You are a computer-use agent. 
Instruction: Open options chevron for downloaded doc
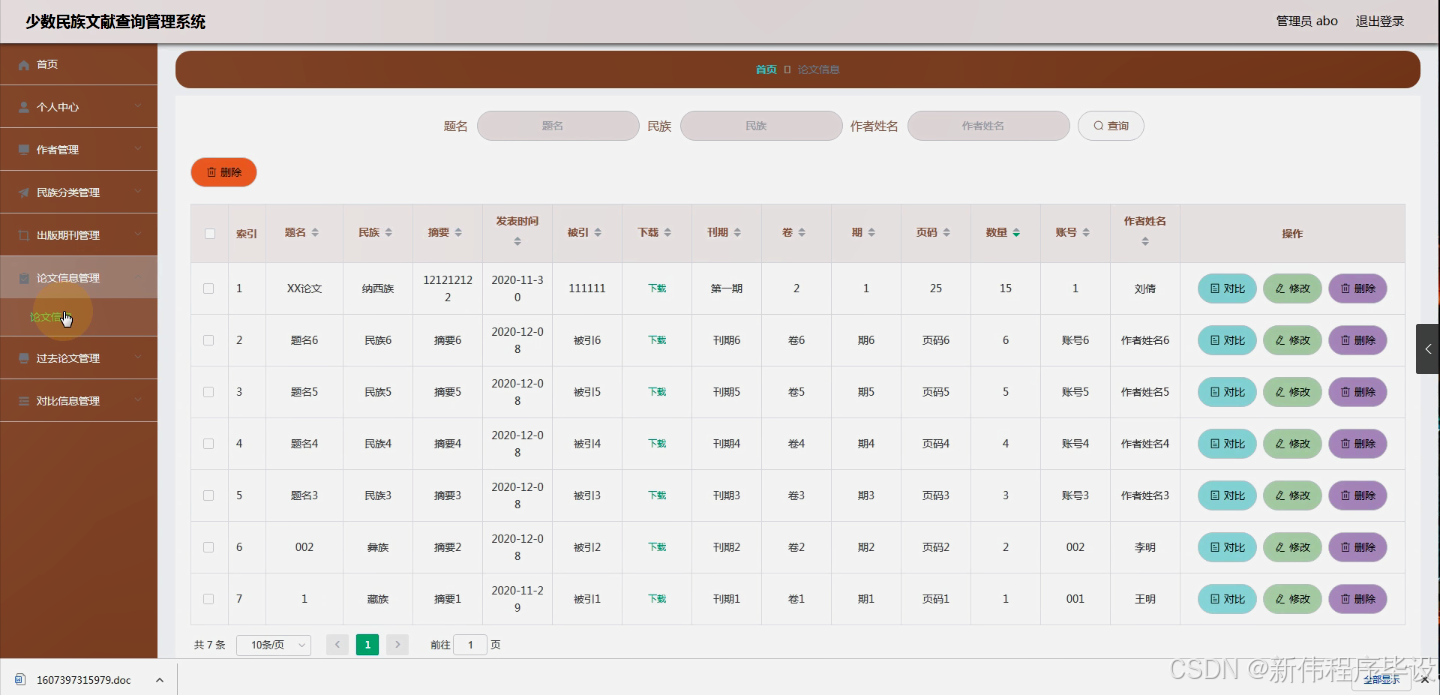pyautogui.click(x=159, y=680)
